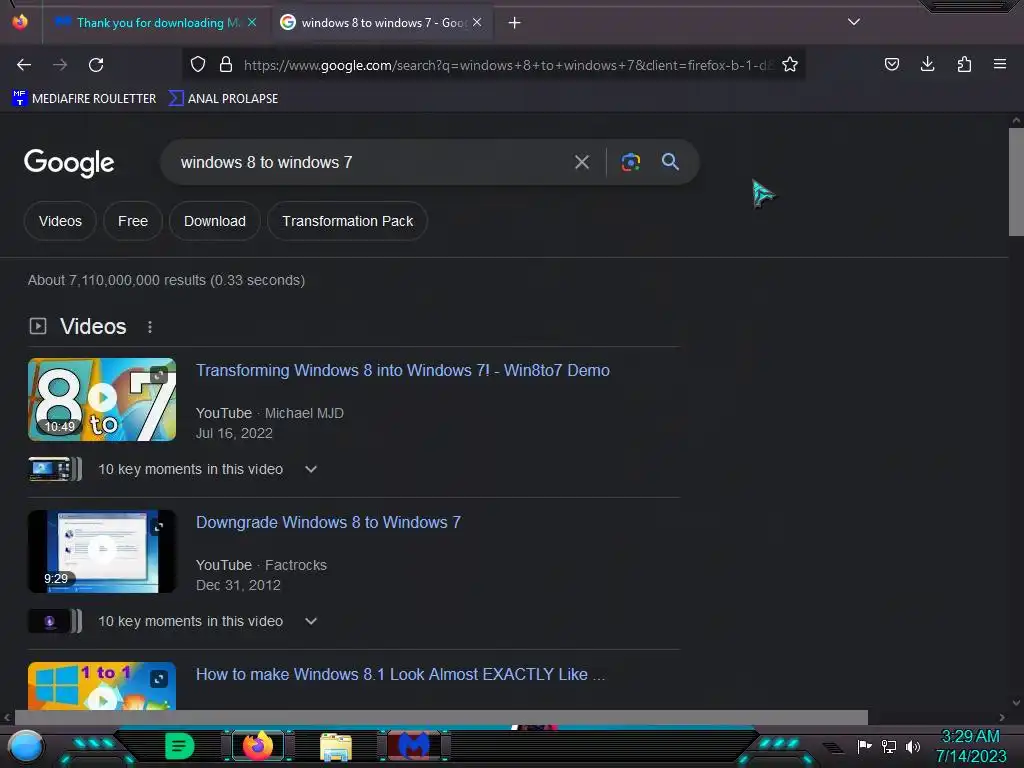Close the 'windows 8 to windows 7' tab
The height and width of the screenshot is (768, 1024).
point(477,22)
